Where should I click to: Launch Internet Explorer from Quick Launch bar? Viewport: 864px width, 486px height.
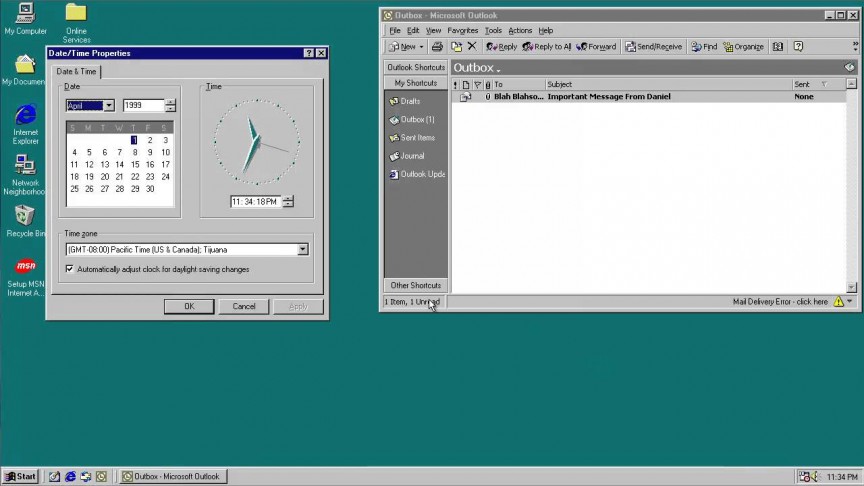click(x=70, y=477)
